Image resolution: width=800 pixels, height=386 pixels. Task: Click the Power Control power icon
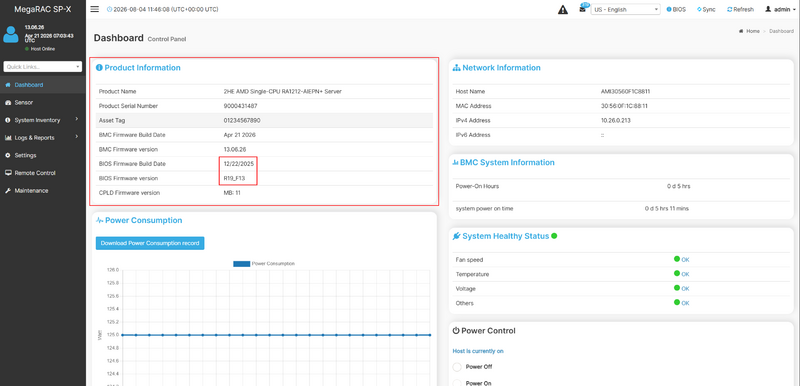tap(456, 330)
